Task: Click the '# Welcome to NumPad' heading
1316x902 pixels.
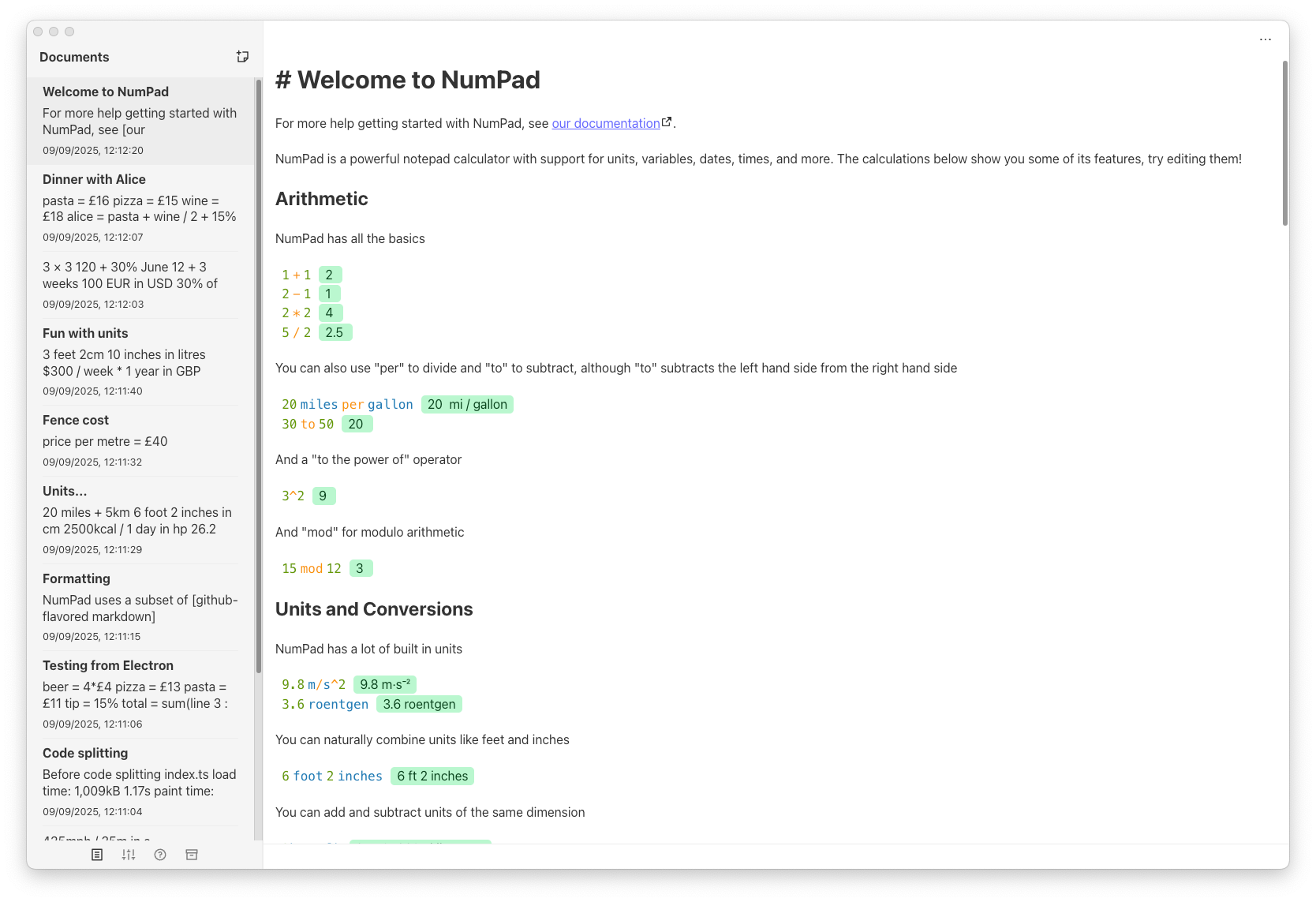Action: point(408,80)
